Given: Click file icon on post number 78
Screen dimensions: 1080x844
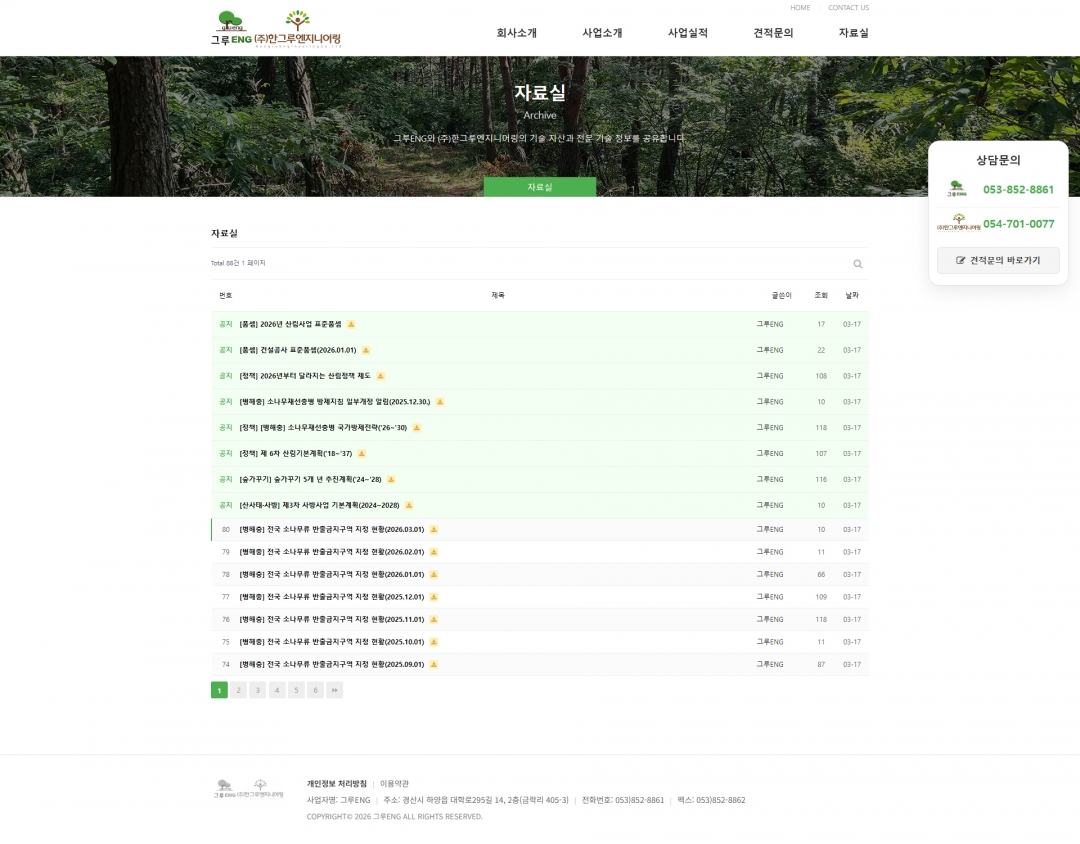Looking at the screenshot, I should (x=434, y=575).
